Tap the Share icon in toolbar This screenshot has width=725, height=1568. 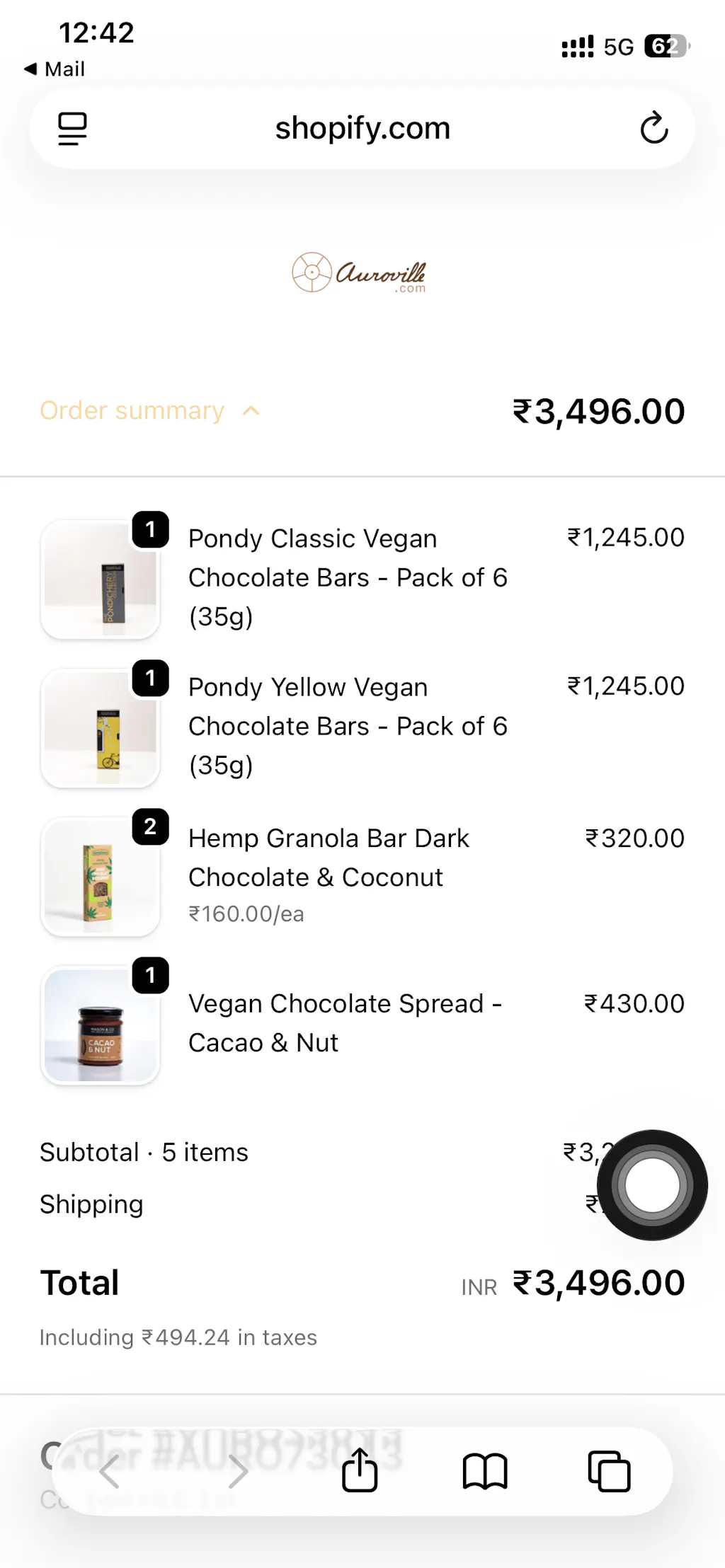click(360, 1470)
